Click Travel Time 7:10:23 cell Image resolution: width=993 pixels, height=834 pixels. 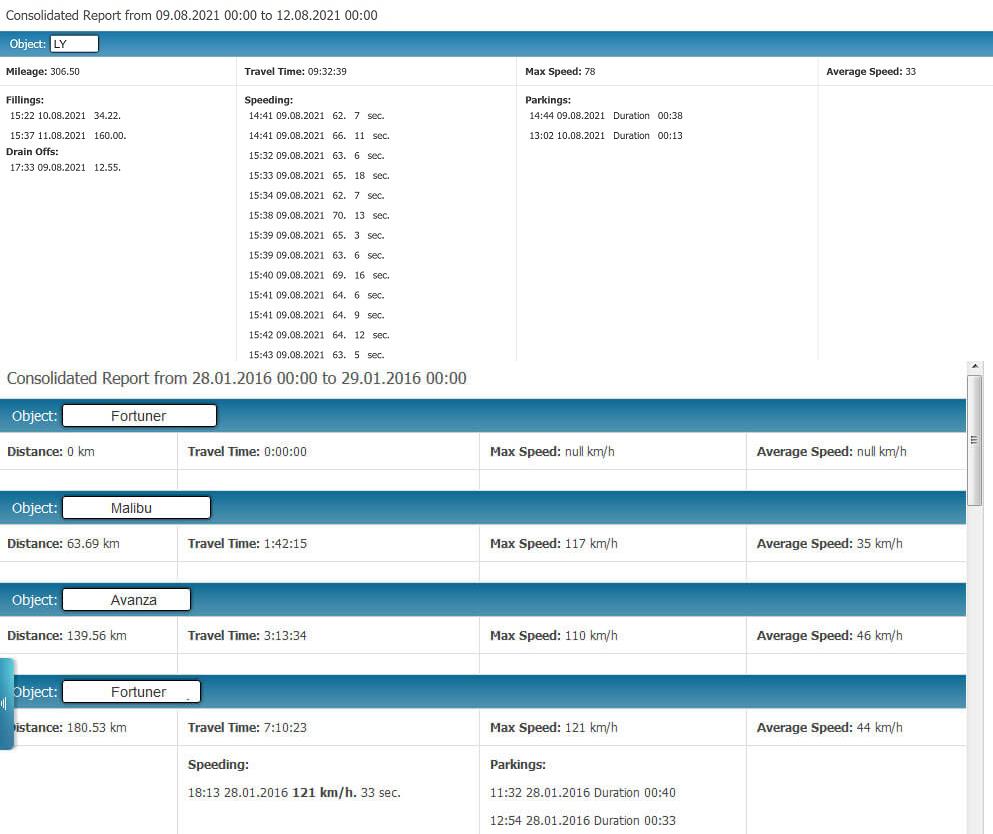click(x=328, y=727)
